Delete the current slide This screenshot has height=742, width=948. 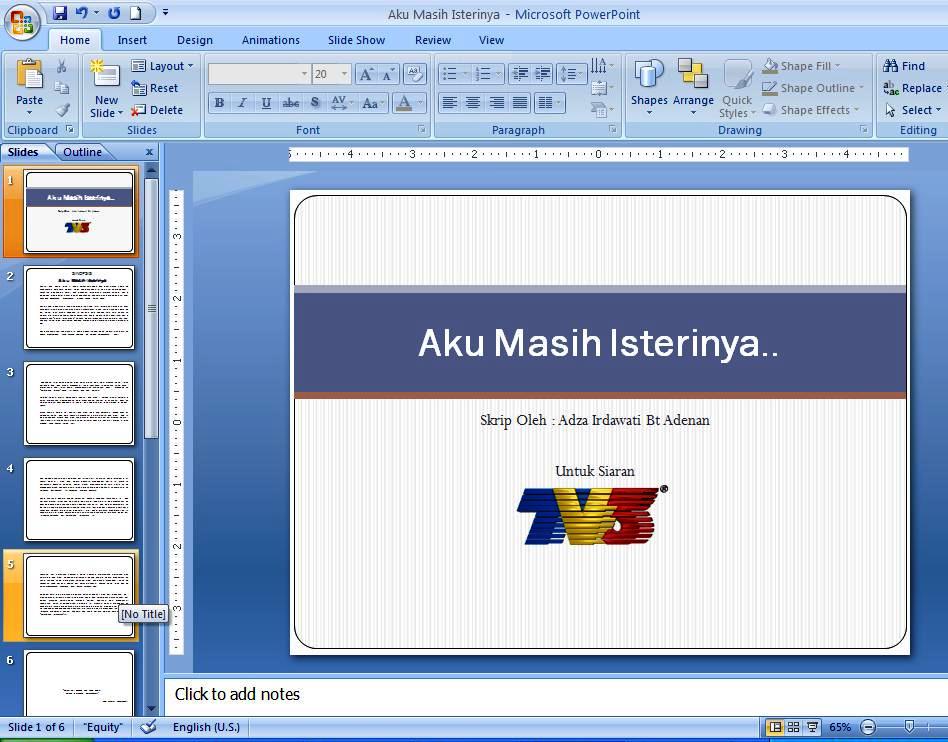point(157,110)
